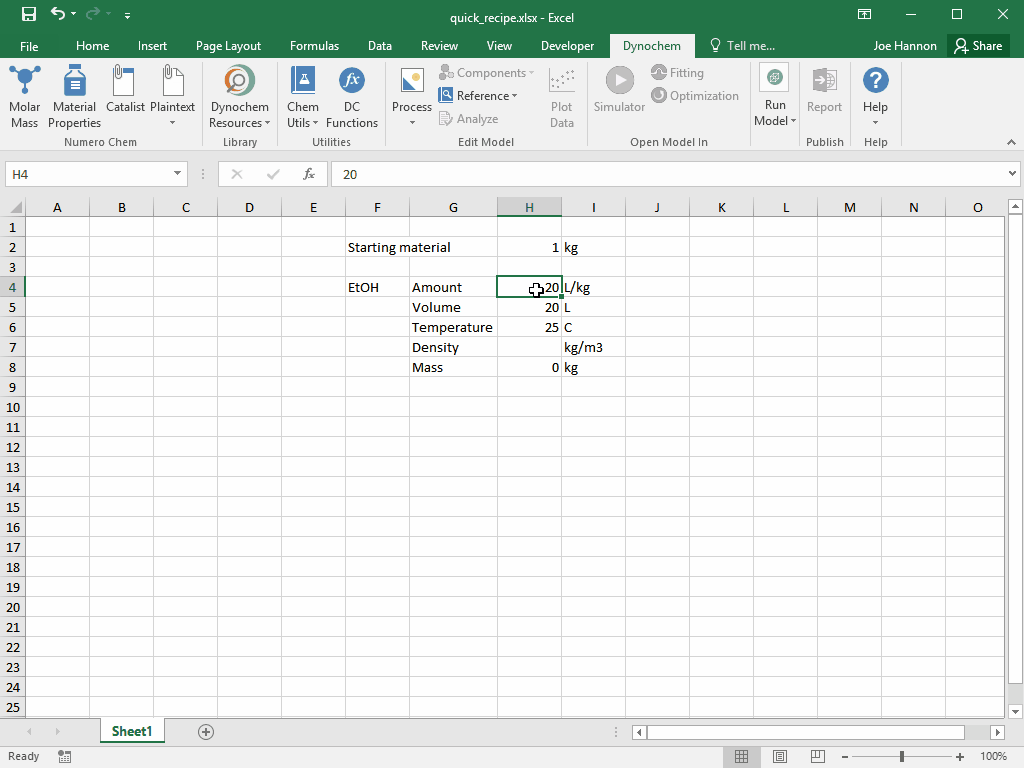
Task: Open the Molar Mass tool
Action: (x=25, y=97)
